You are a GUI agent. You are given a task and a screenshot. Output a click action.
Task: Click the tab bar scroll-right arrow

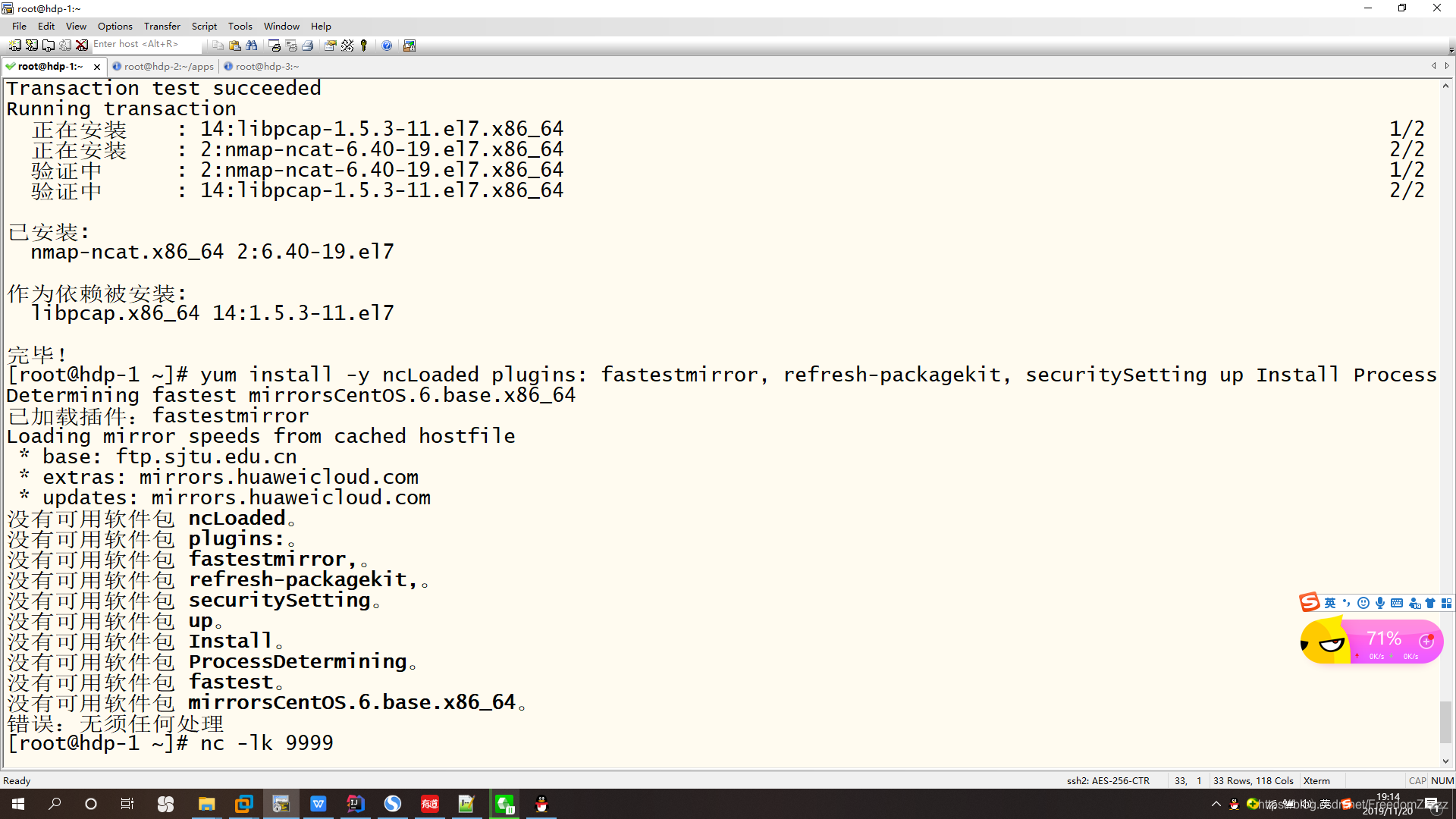[1447, 66]
